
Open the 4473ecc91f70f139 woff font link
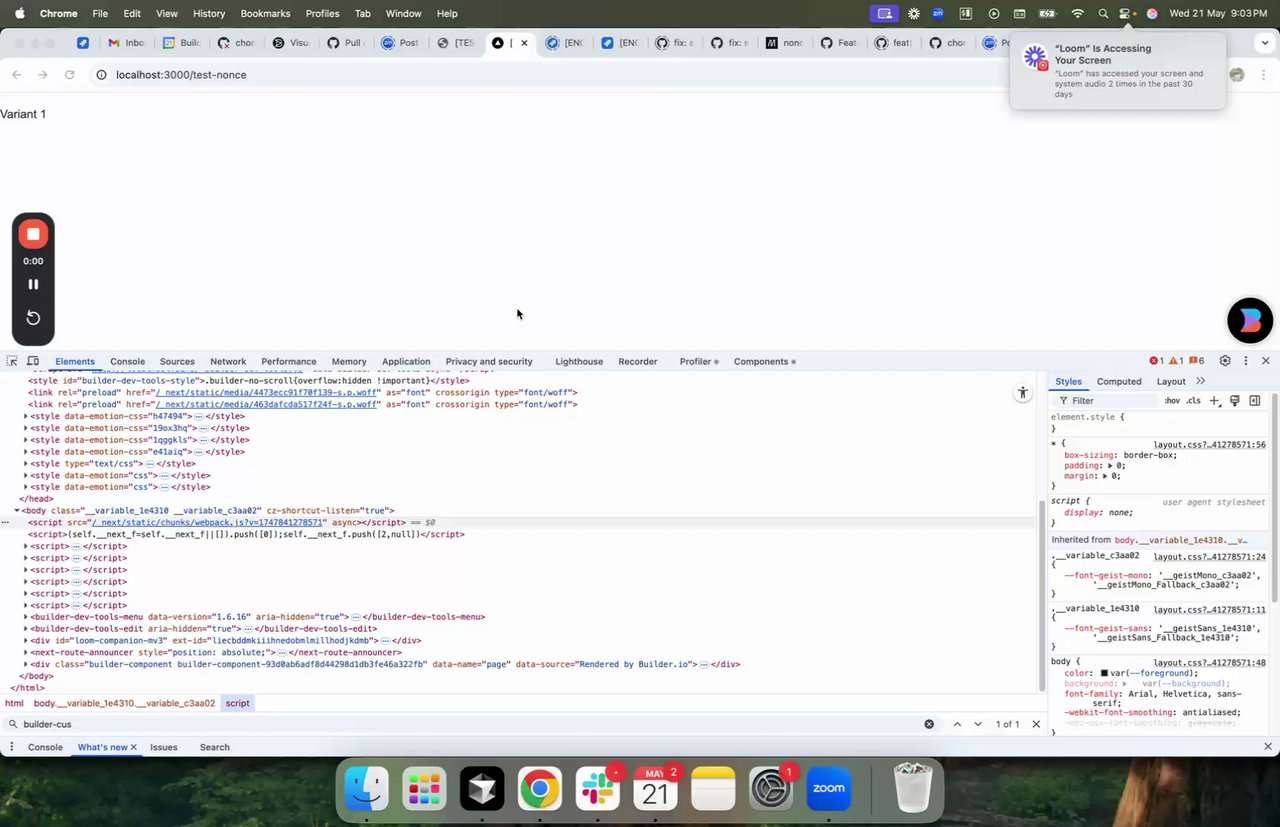tap(268, 393)
